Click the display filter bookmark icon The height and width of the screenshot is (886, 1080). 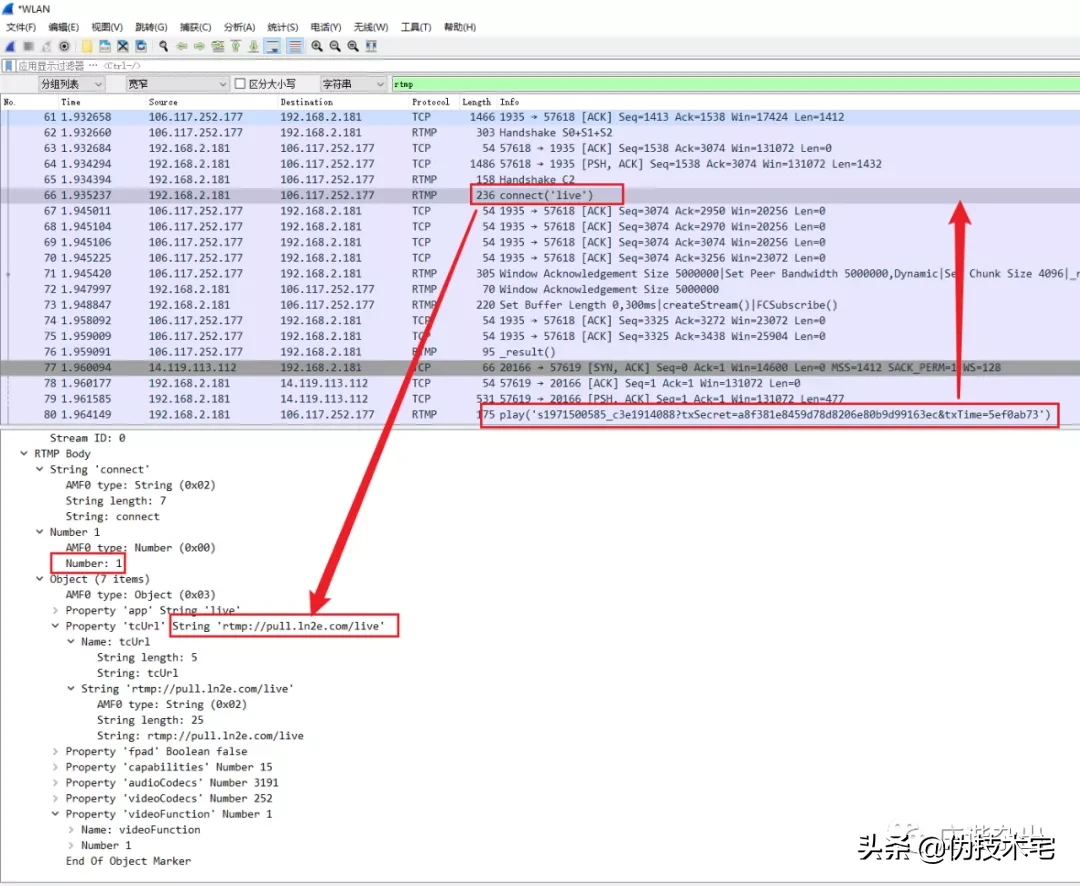click(8, 66)
